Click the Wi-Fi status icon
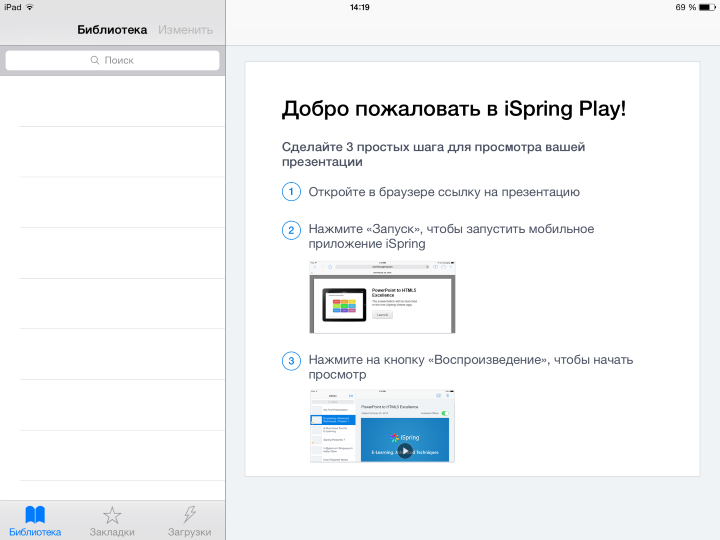Viewport: 720px width, 540px height. [x=30, y=7]
